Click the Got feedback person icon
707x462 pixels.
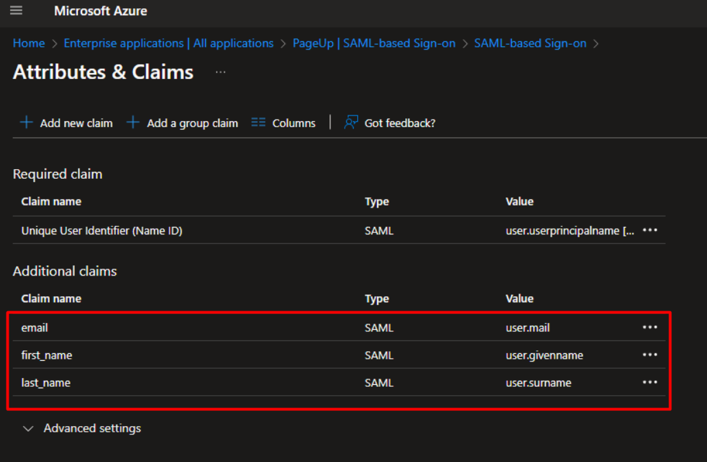tap(351, 123)
